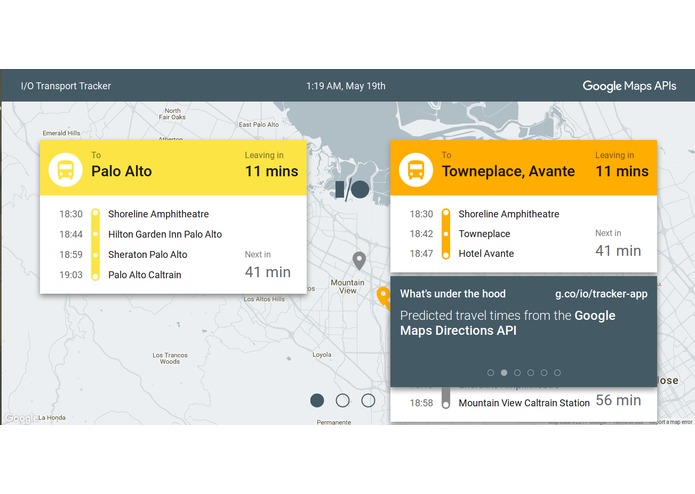Click the Emerald Hills map label
Screen dimensions: 695x494
(61, 133)
